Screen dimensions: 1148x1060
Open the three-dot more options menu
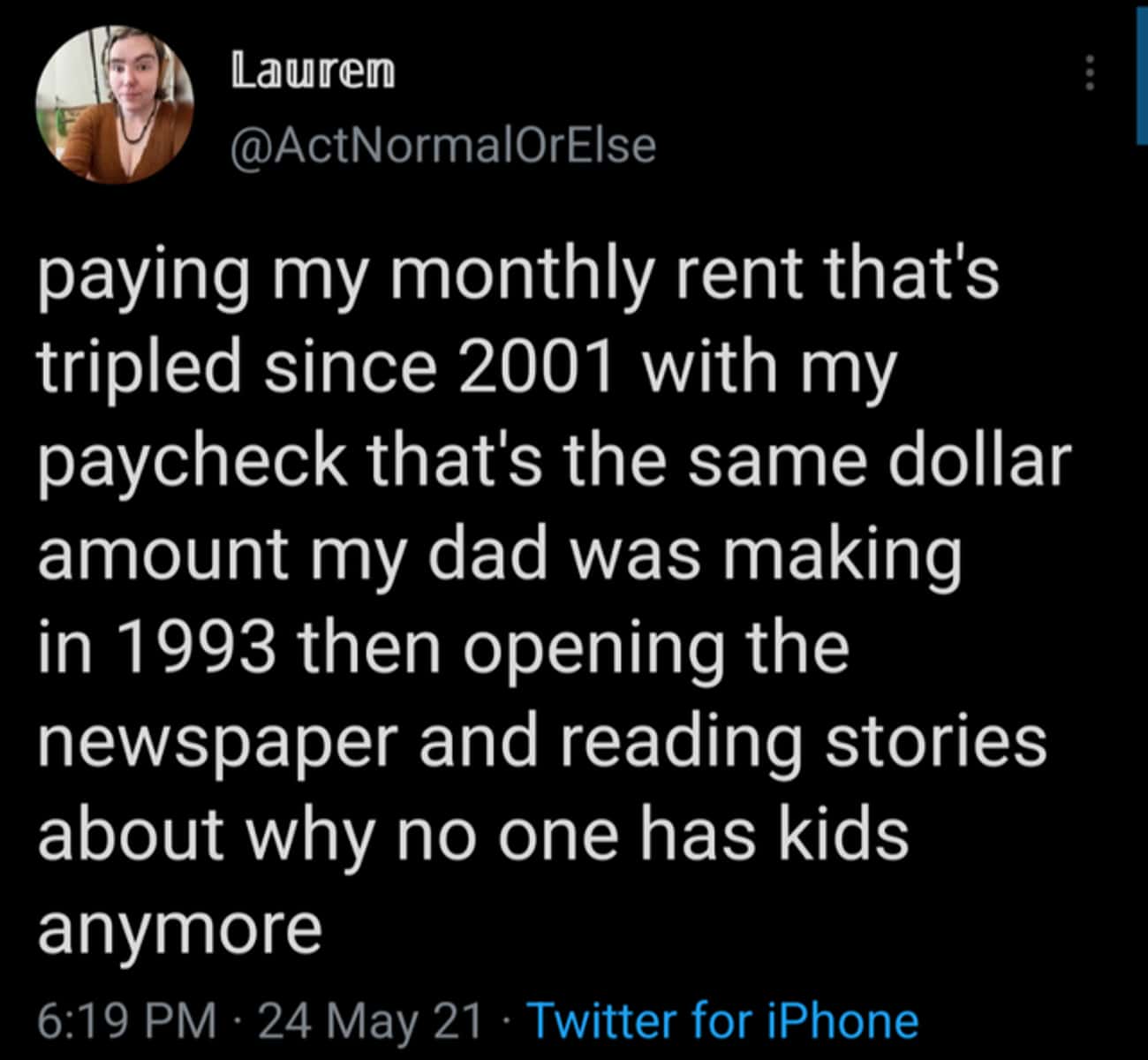click(x=1090, y=73)
